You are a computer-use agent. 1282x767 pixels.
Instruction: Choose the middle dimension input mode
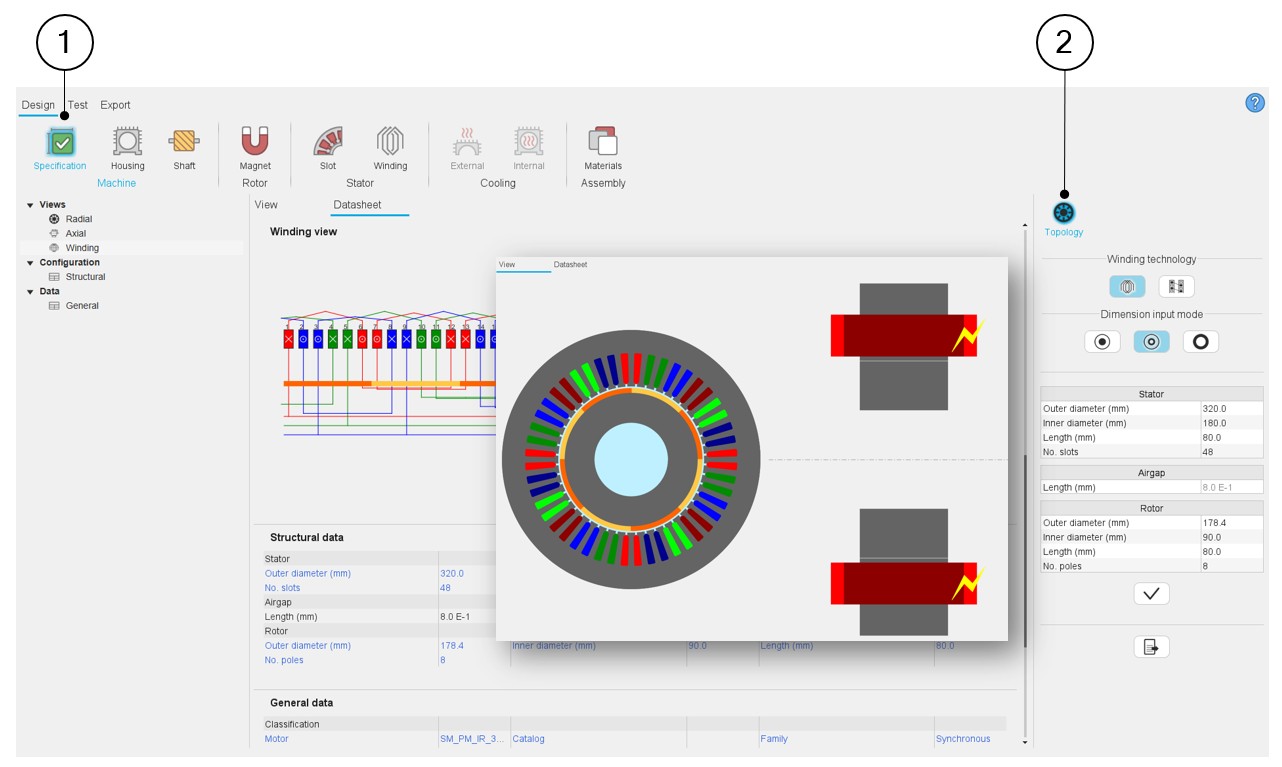coord(1151,342)
